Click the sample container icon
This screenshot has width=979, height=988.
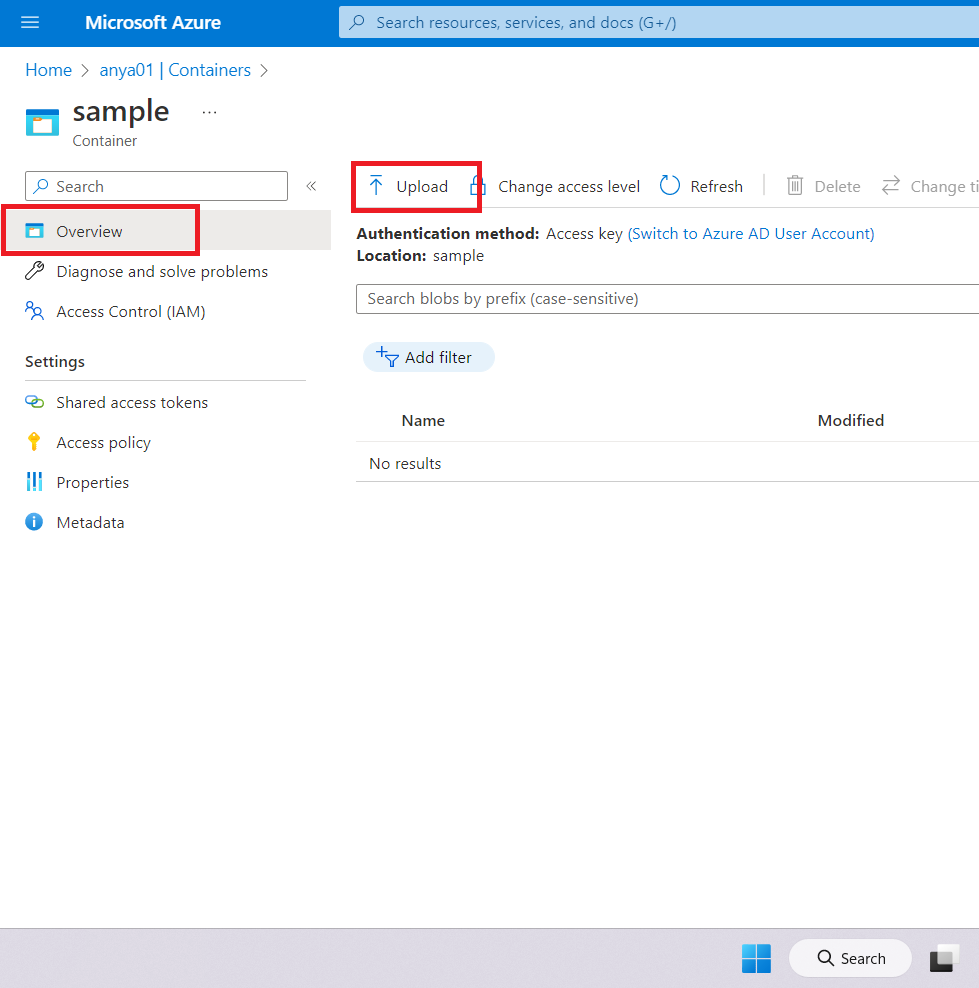(42, 122)
